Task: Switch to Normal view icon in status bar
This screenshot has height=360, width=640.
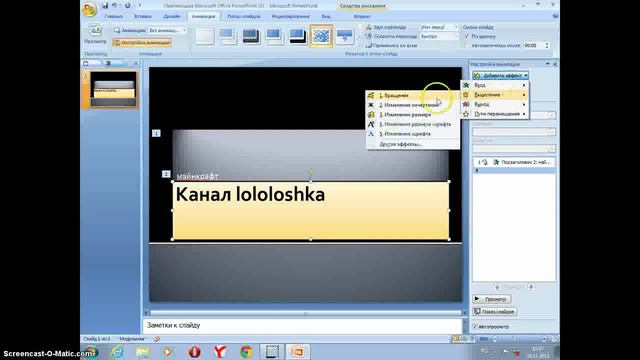Action: (x=456, y=339)
